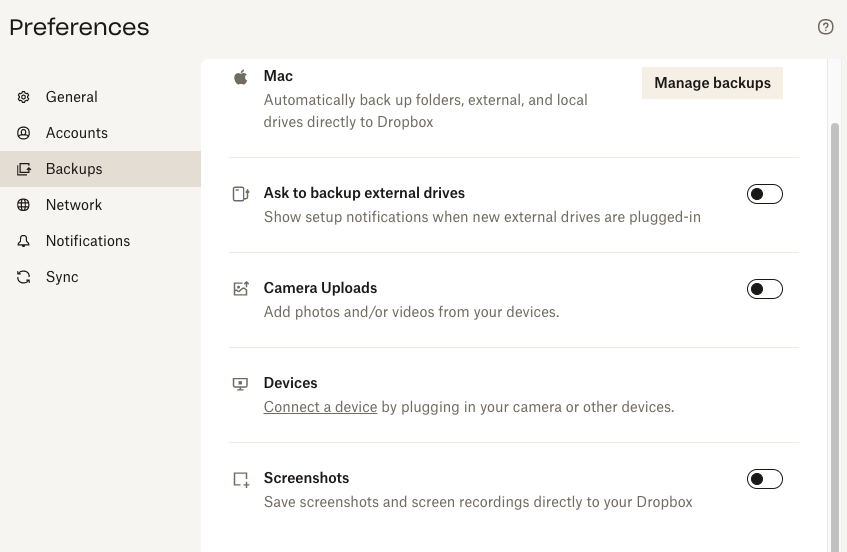This screenshot has width=847, height=552.
Task: Click the Sync arrows icon
Action: pos(24,277)
